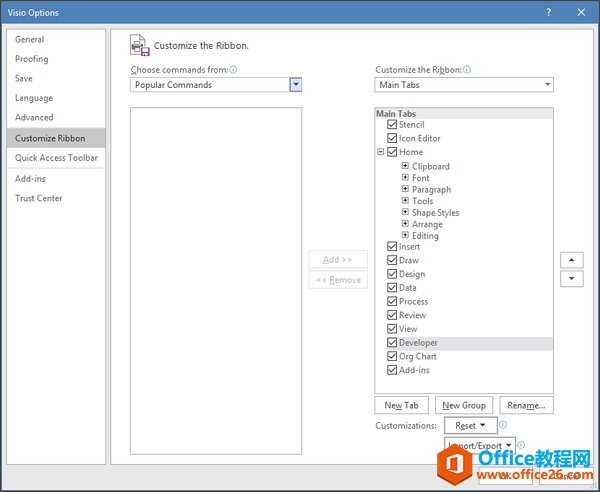Open the Main Tabs dropdown
Image resolution: width=600 pixels, height=492 pixels.
coord(548,85)
